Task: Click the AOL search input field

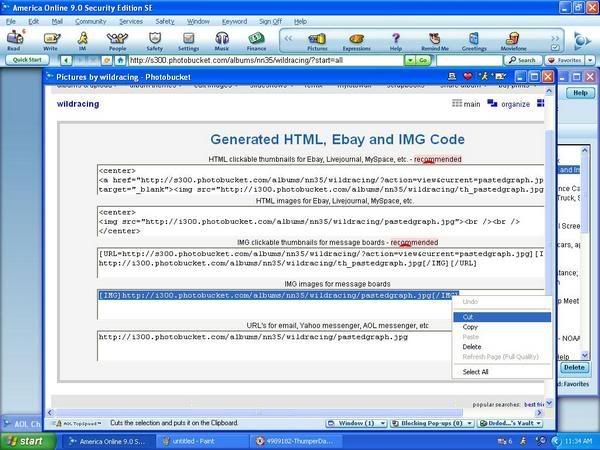Action: 469,60
